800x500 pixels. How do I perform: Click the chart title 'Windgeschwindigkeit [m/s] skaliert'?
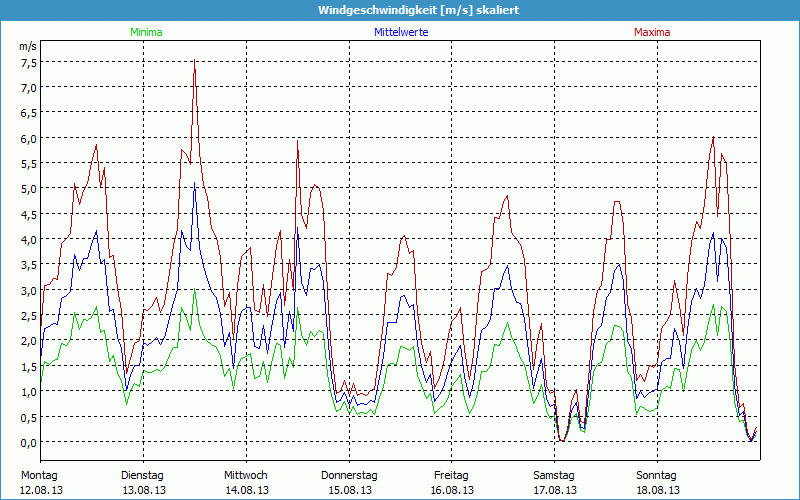click(x=418, y=10)
